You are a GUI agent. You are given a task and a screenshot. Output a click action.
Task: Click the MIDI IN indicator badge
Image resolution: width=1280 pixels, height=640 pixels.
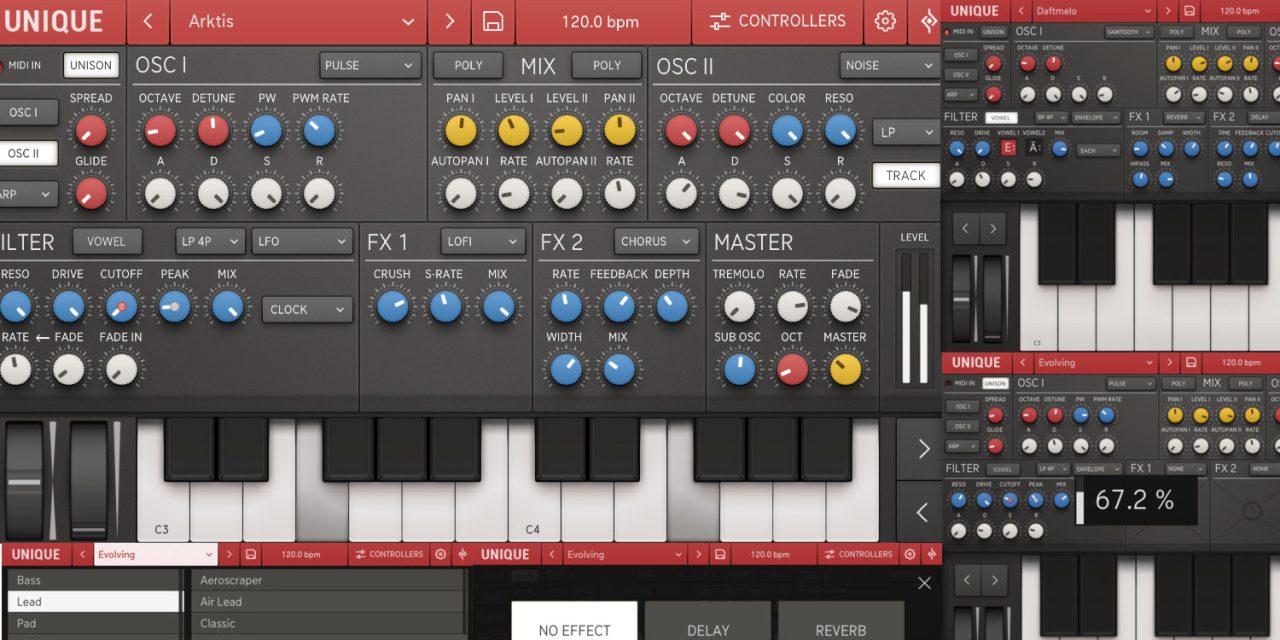coord(27,65)
